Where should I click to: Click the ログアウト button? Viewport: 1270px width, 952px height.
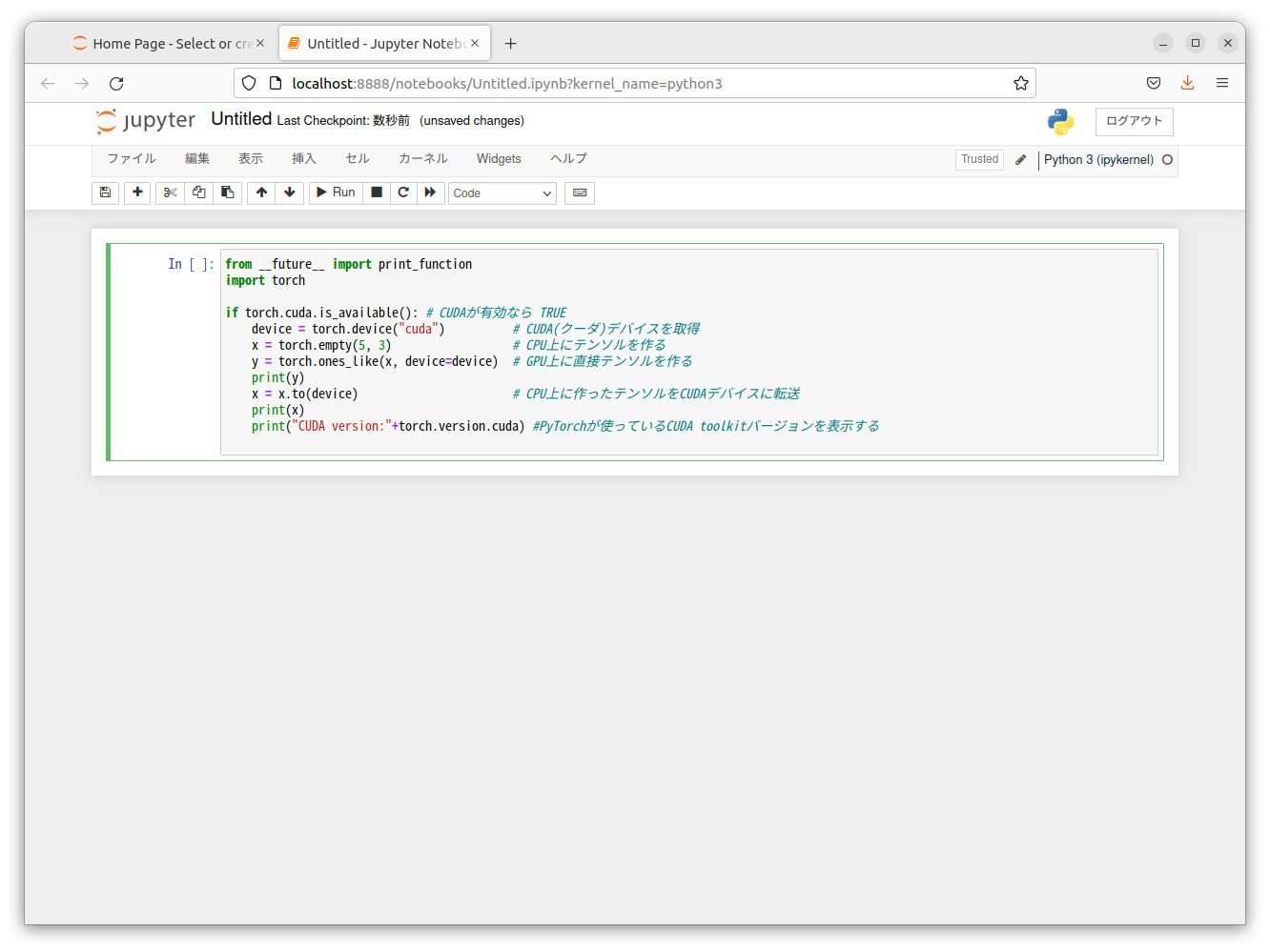pyautogui.click(x=1134, y=121)
